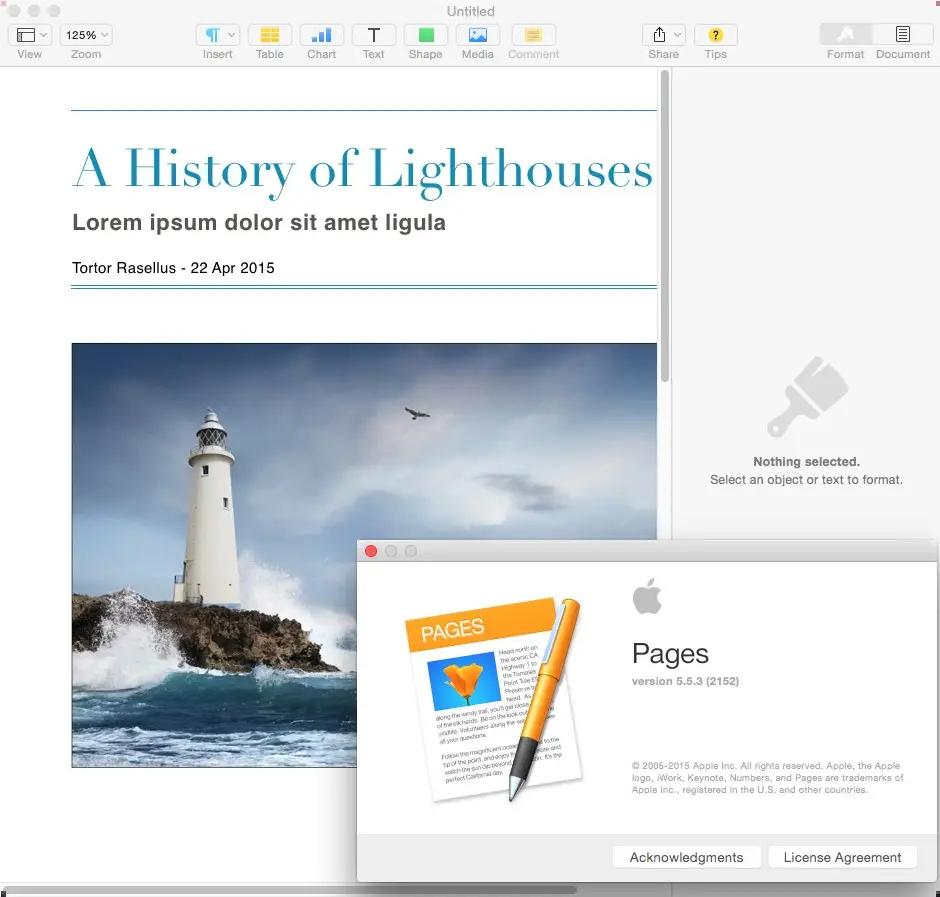Click the author line Tortor Rasellus
940x897 pixels.
[173, 268]
